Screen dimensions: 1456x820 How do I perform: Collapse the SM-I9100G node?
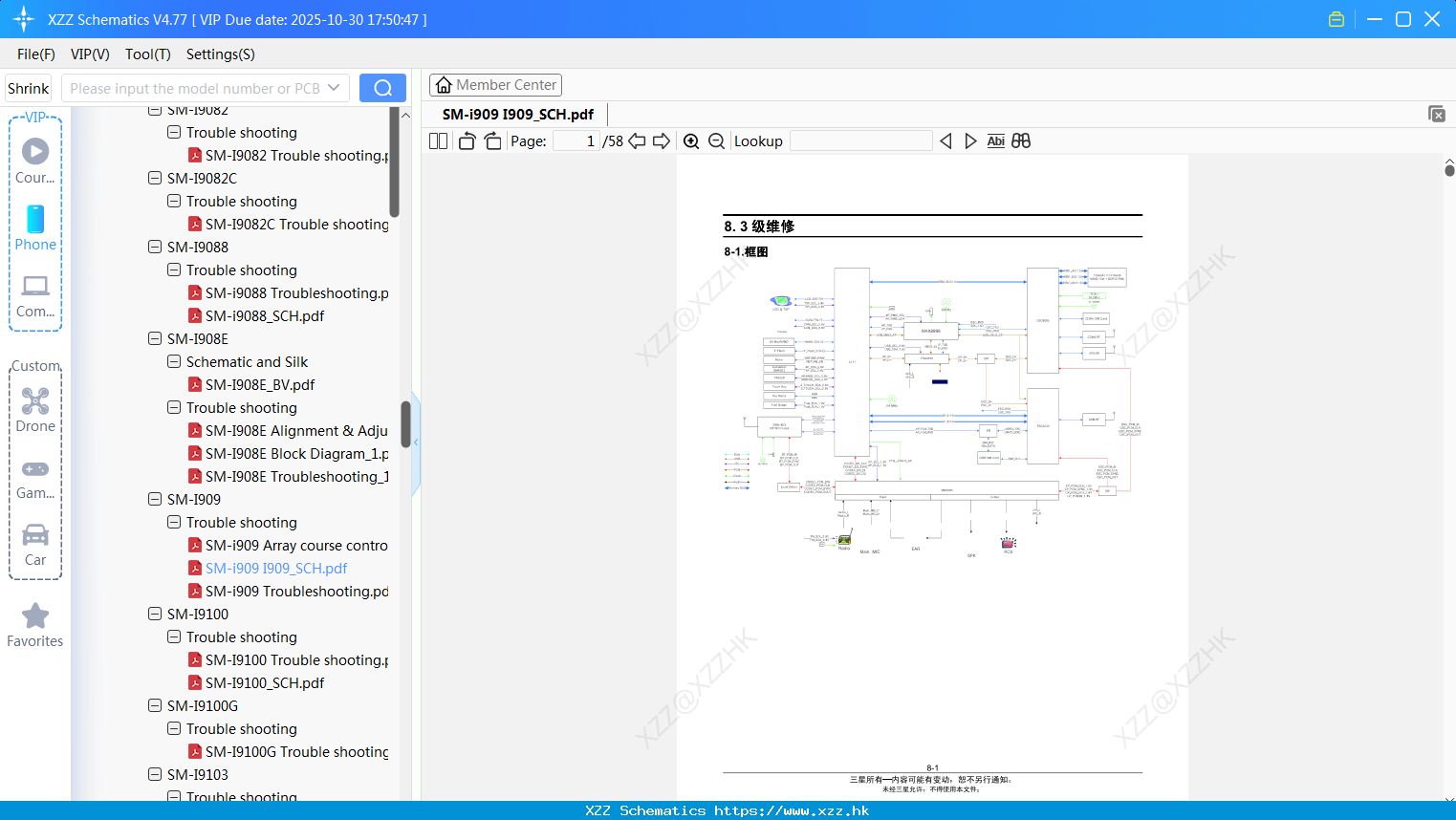tap(155, 705)
